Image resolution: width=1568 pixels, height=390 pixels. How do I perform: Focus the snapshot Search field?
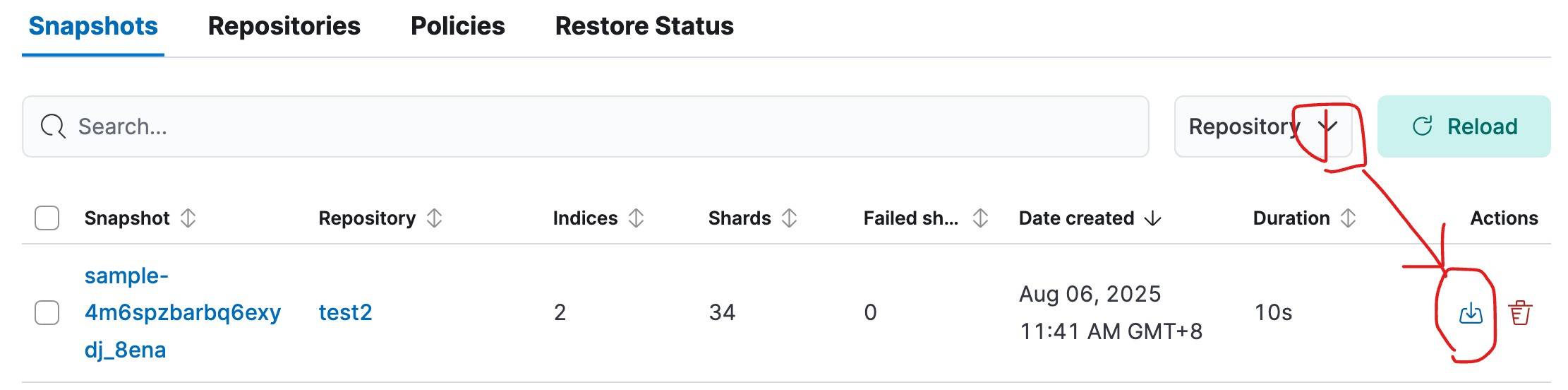(x=586, y=126)
